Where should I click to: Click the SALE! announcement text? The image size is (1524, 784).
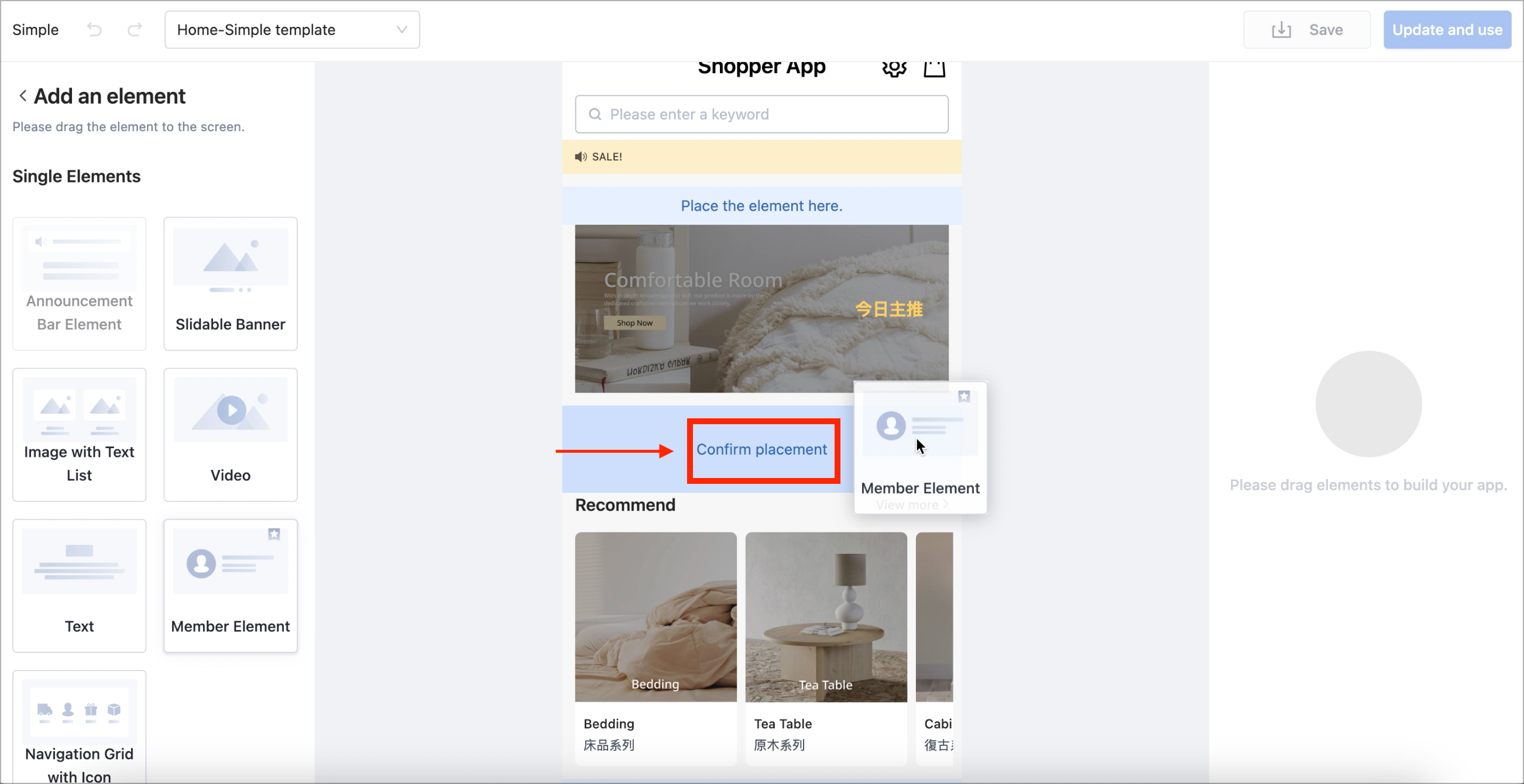point(607,157)
